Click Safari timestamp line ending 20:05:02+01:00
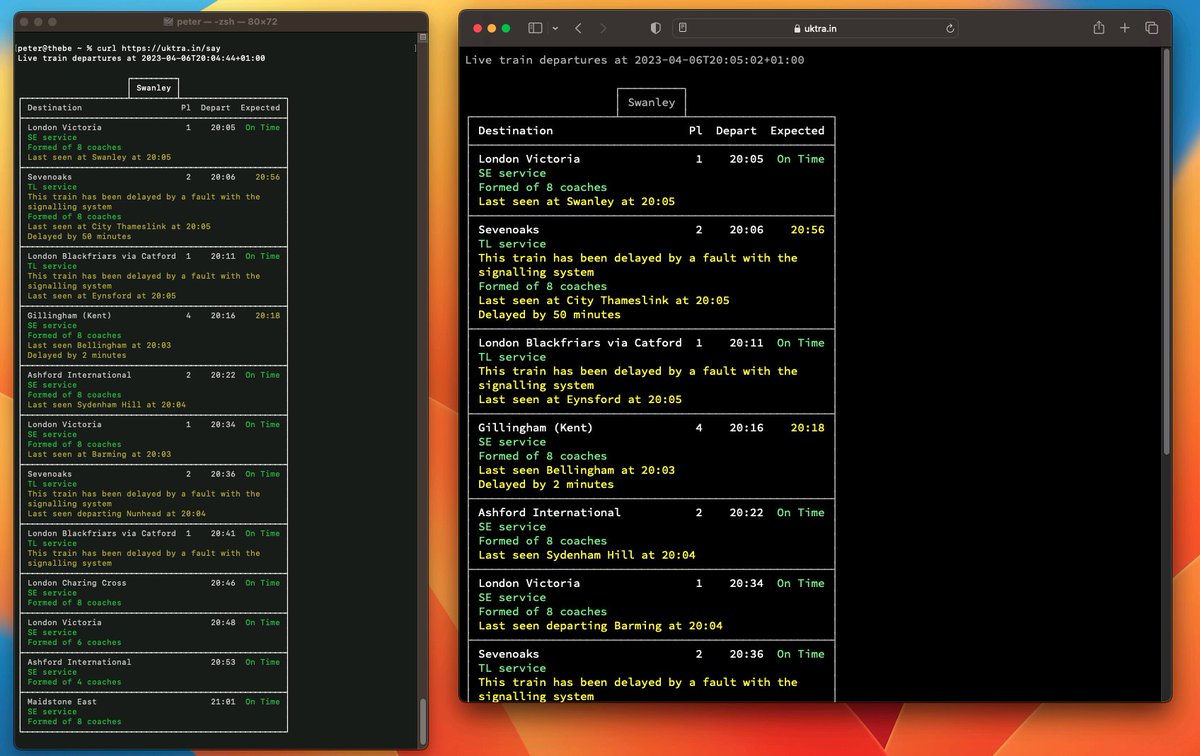The image size is (1200, 756). [634, 60]
